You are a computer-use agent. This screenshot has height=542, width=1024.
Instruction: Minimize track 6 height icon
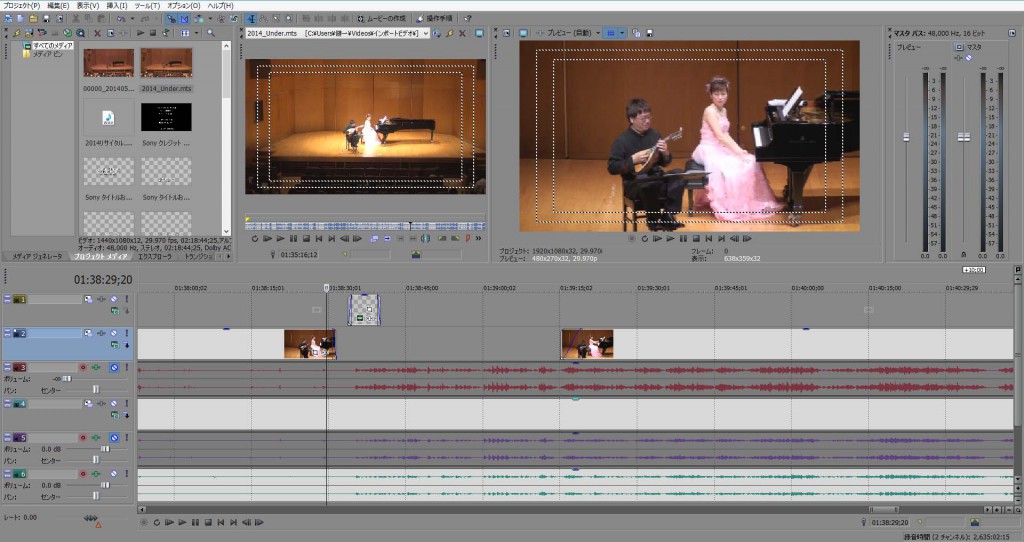7,473
